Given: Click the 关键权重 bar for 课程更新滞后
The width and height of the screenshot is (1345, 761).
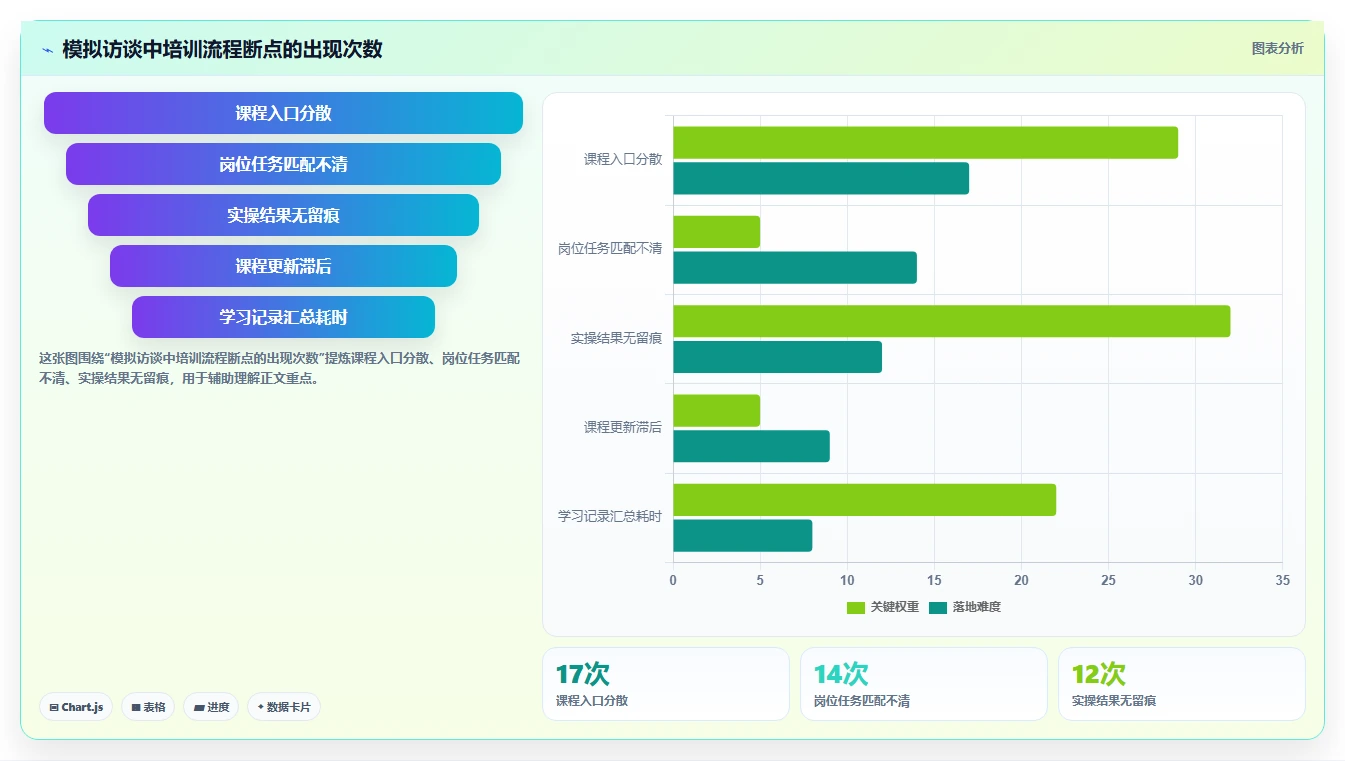Looking at the screenshot, I should (716, 411).
